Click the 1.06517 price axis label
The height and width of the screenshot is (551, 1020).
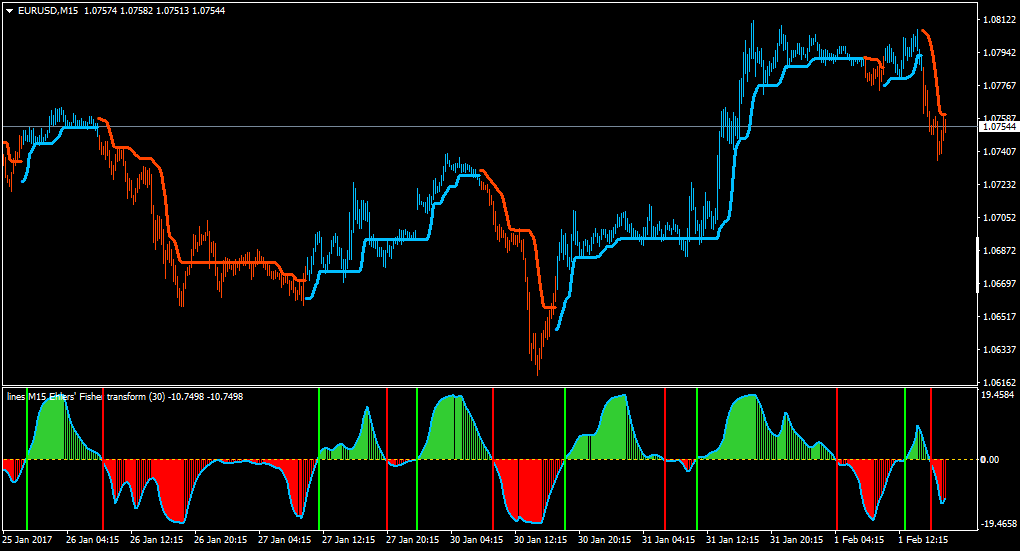point(999,317)
